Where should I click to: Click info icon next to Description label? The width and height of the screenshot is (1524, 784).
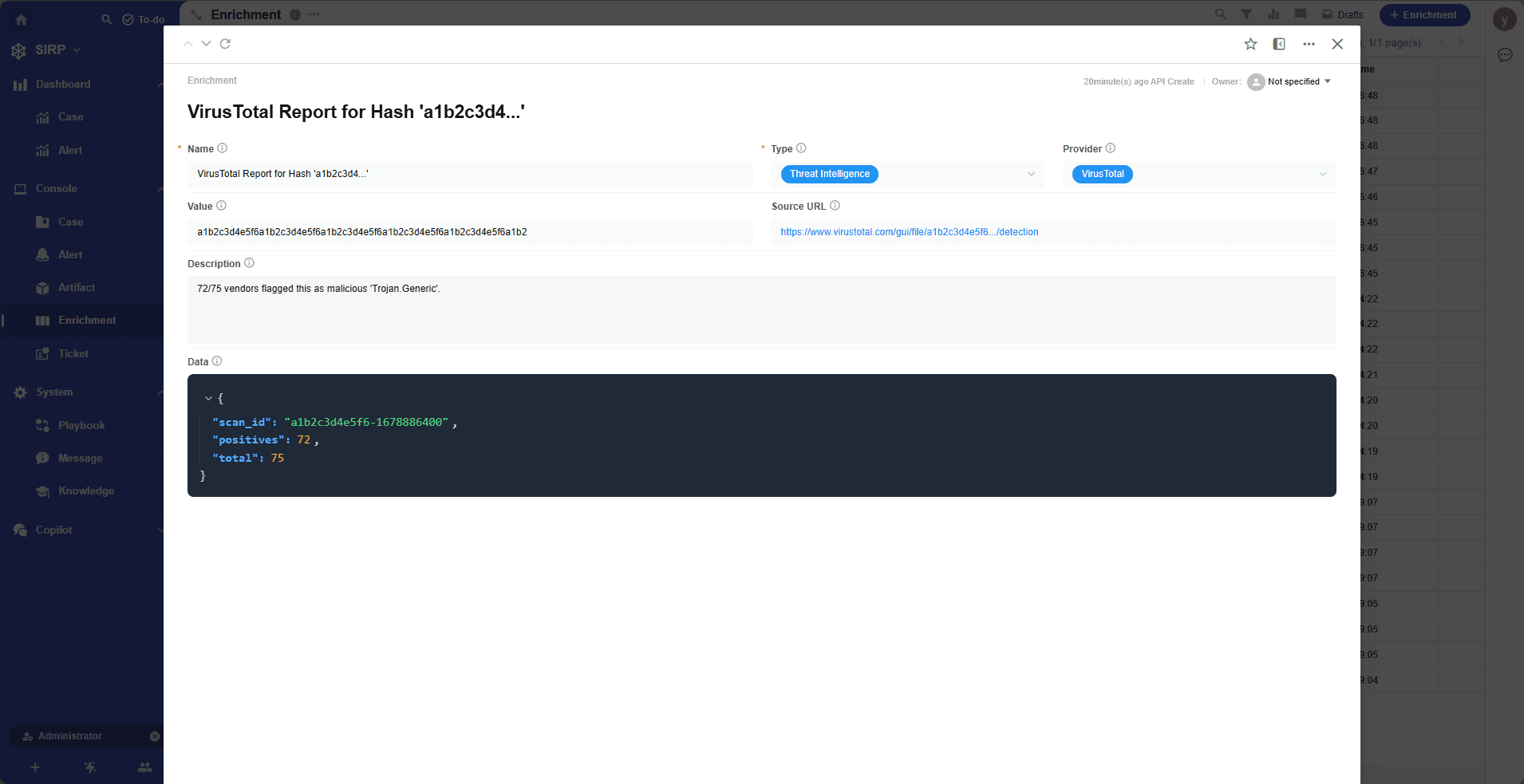(x=249, y=263)
